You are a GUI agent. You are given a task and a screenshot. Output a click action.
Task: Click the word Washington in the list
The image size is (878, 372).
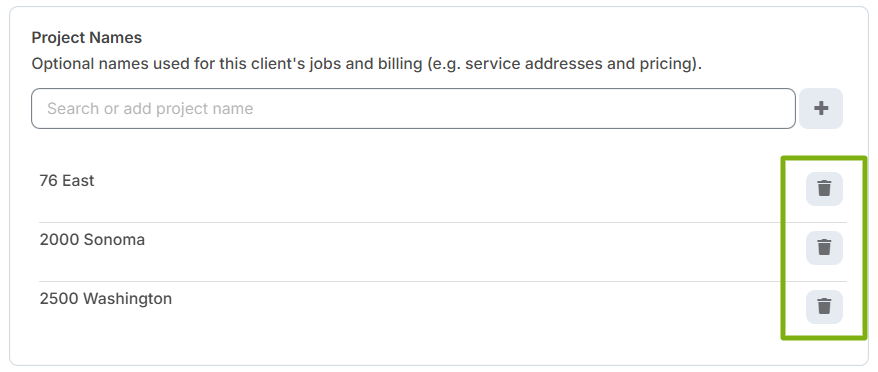128,298
